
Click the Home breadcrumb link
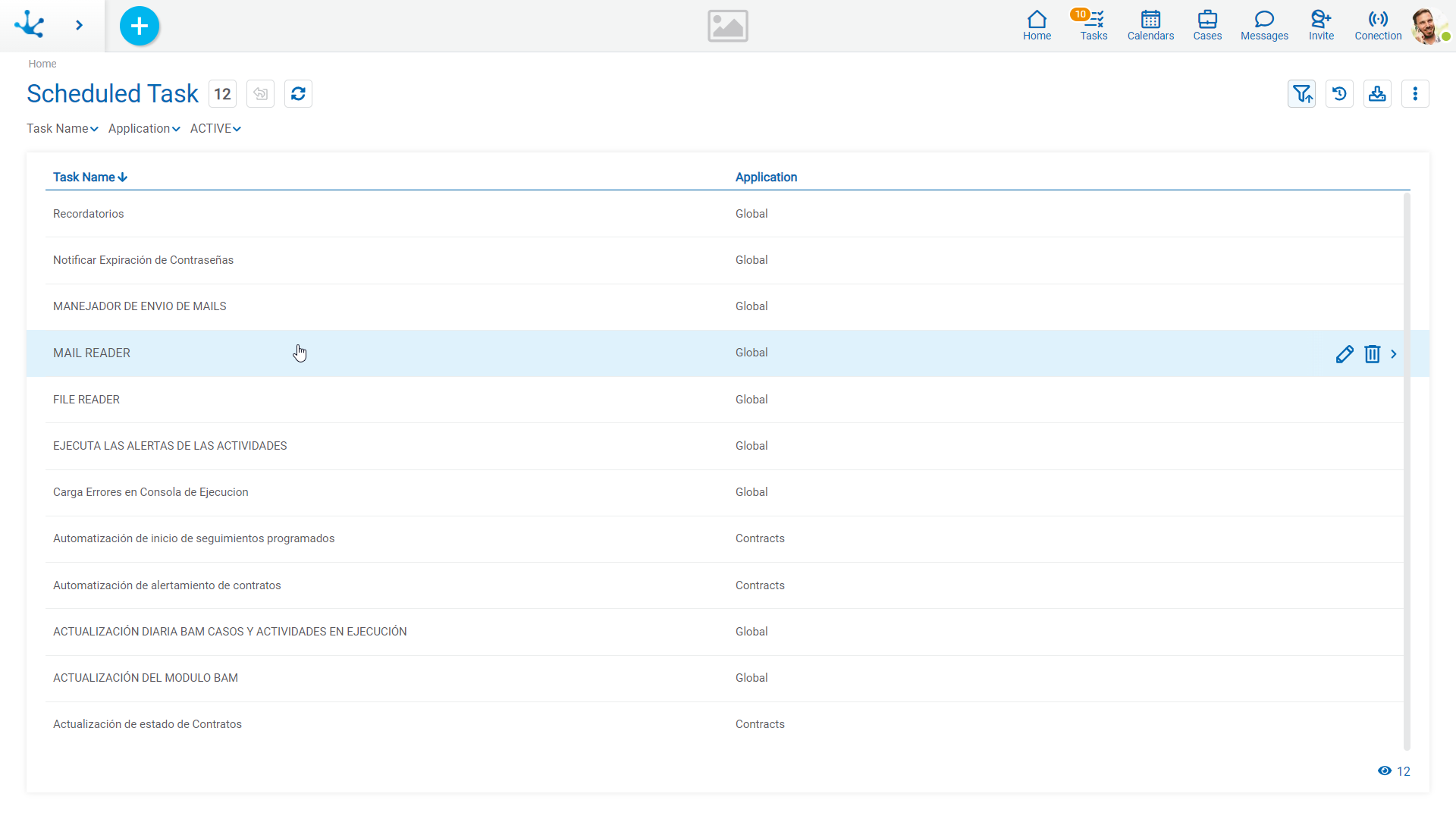pyautogui.click(x=42, y=64)
